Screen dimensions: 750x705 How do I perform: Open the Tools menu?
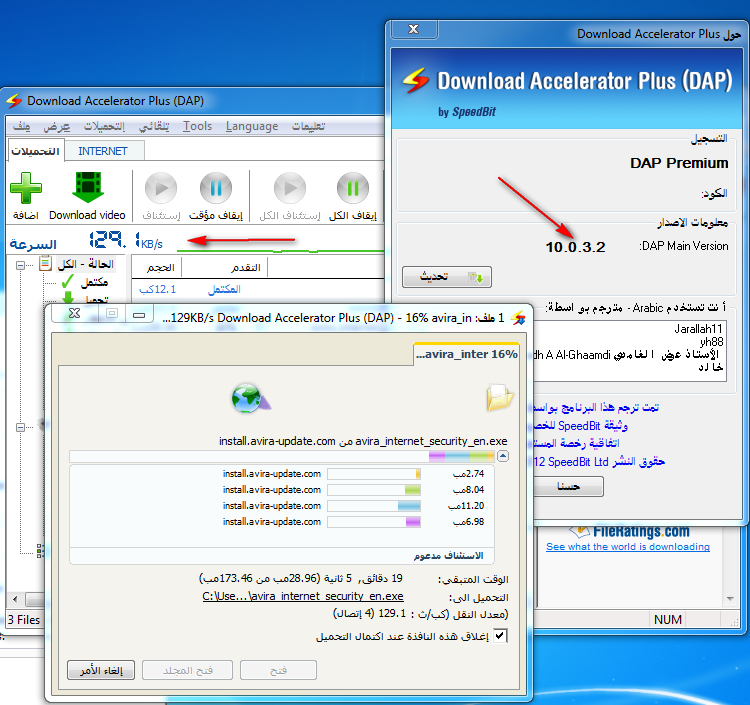coord(198,126)
